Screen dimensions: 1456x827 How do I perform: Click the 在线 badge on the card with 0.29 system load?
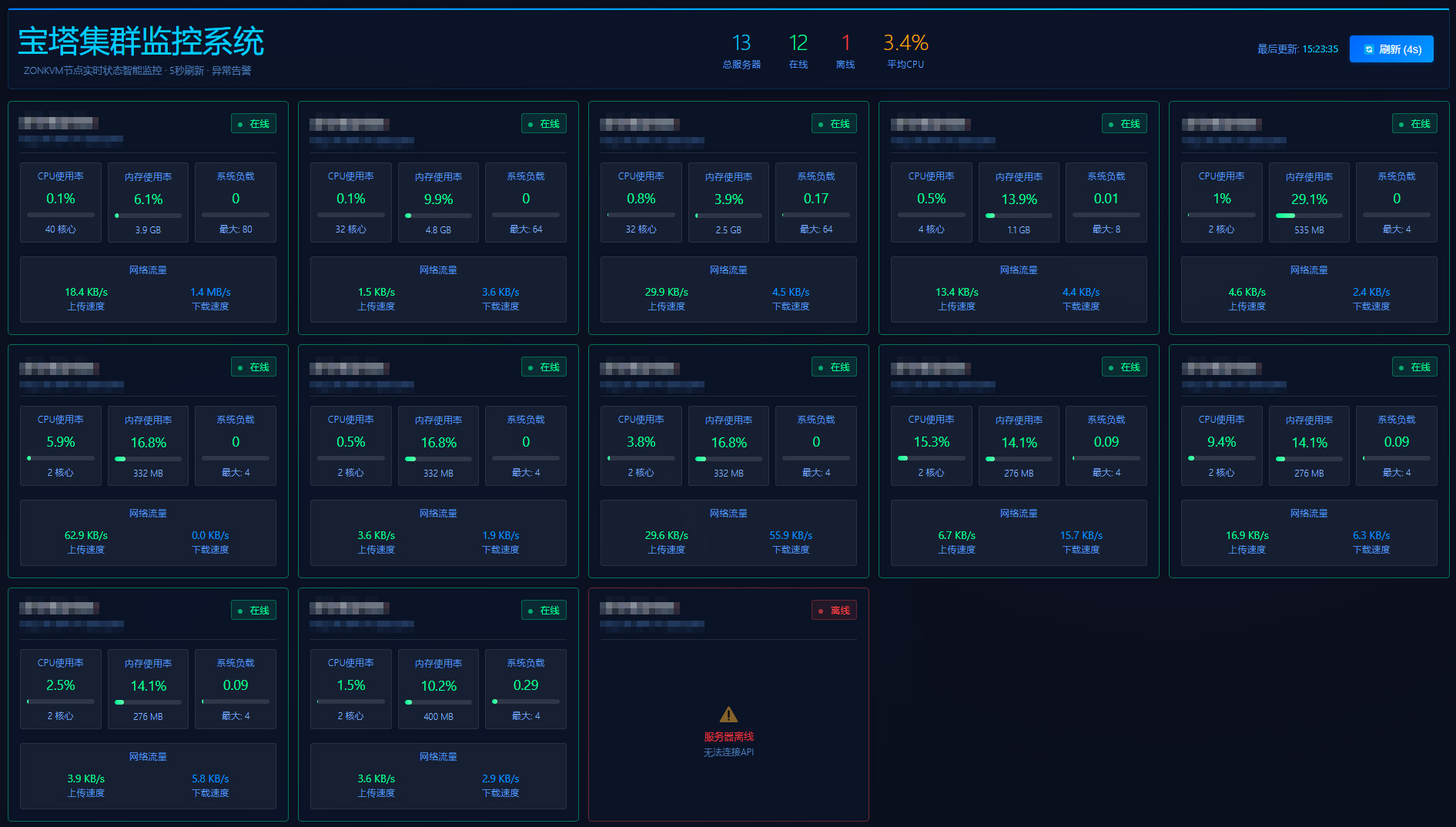[544, 611]
